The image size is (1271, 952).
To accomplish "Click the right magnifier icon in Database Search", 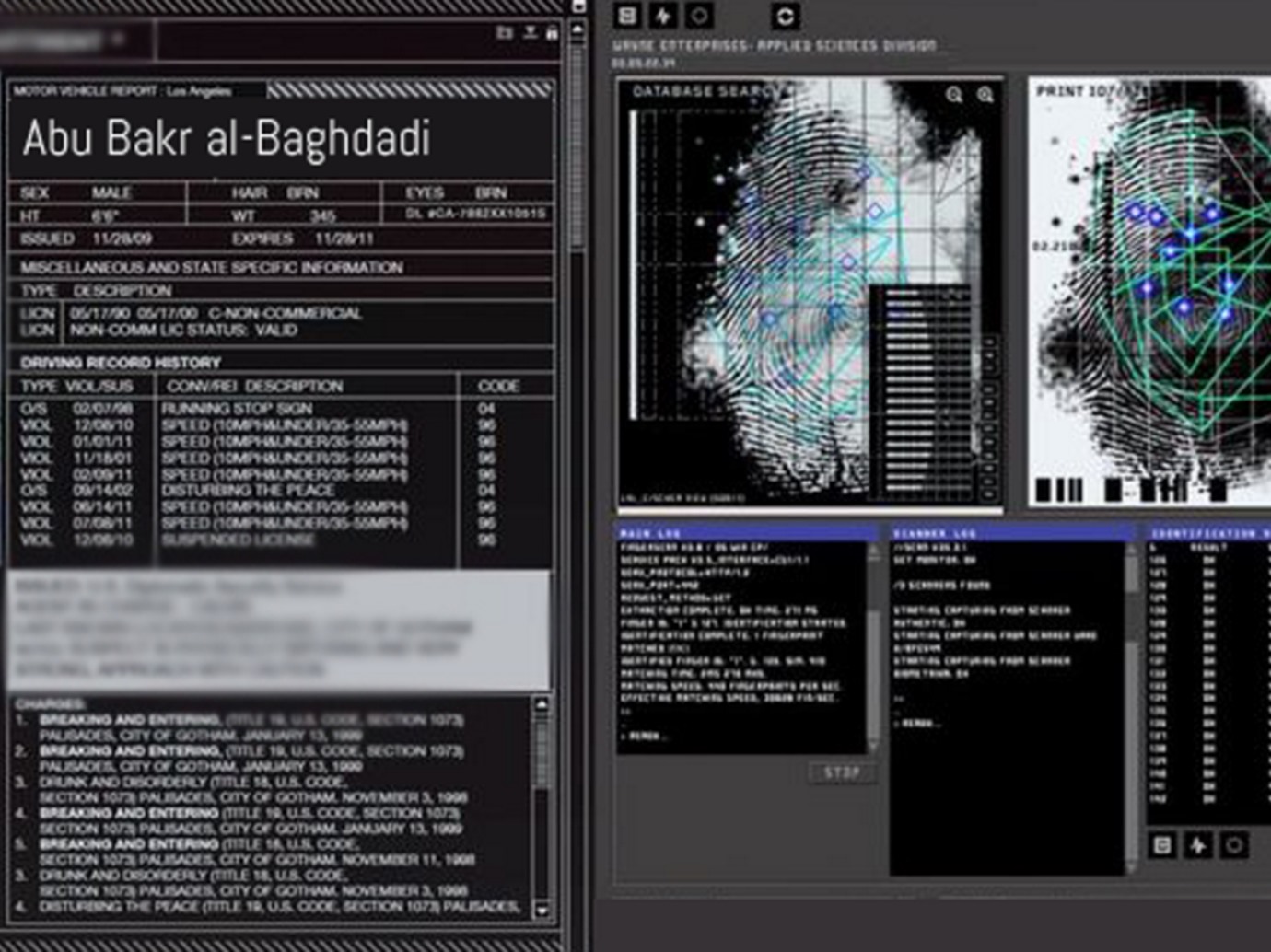I will click(985, 94).
